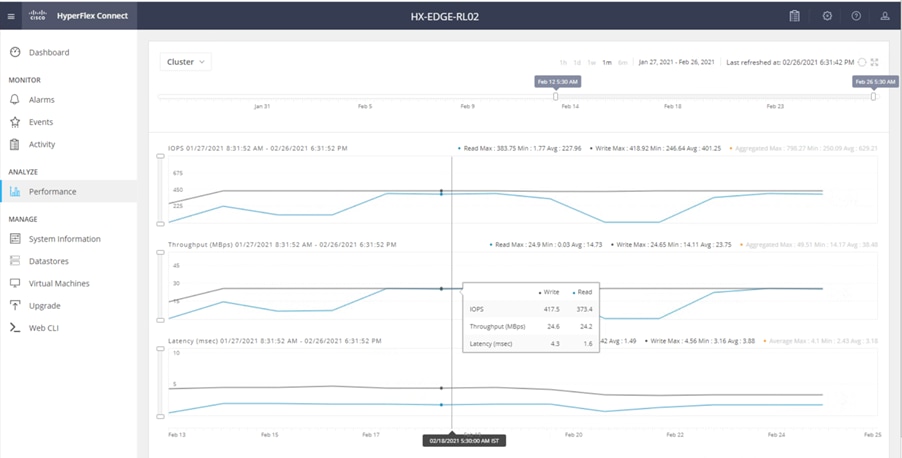The height and width of the screenshot is (458, 902).
Task: Click the Feb 26 5:30 AM timeline handle
Action: pos(873,97)
